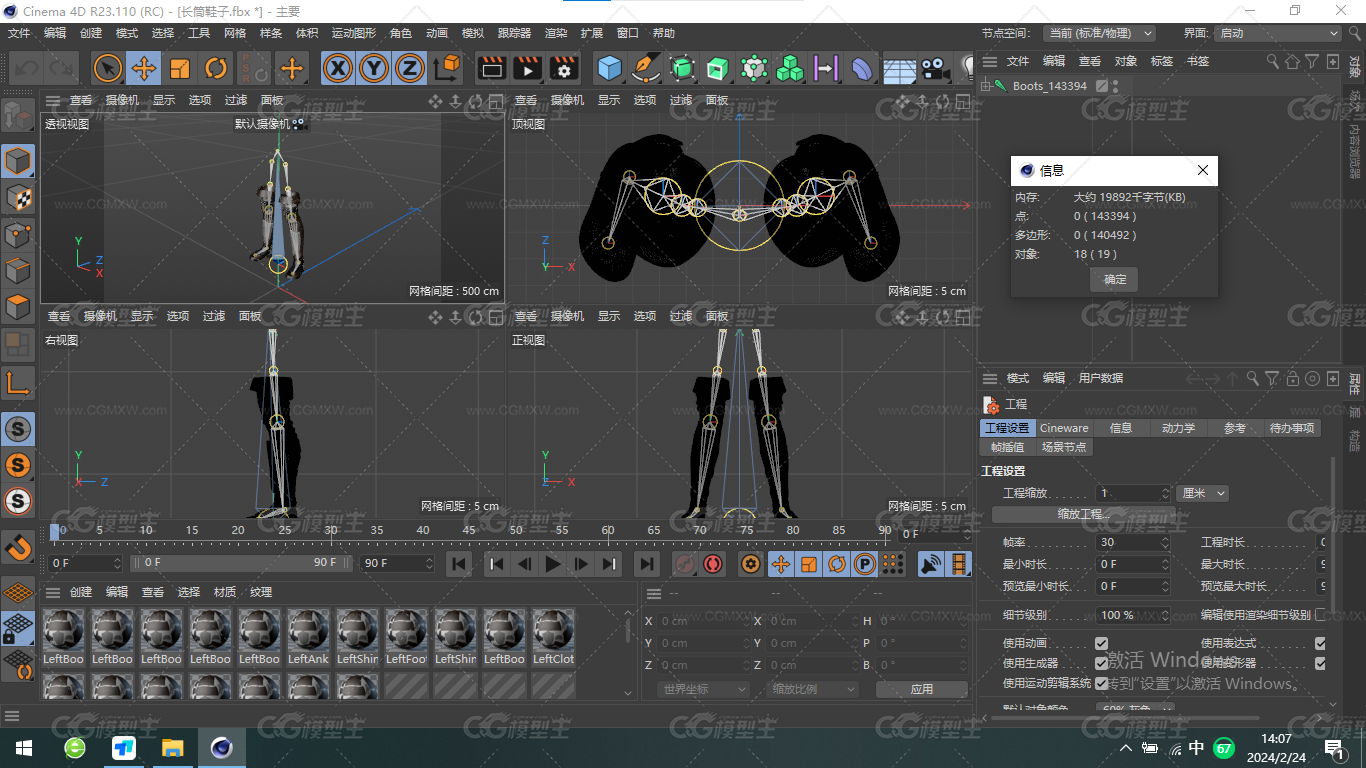Open Edit Render Settings gear clapperboard
The width and height of the screenshot is (1366, 768).
click(565, 68)
